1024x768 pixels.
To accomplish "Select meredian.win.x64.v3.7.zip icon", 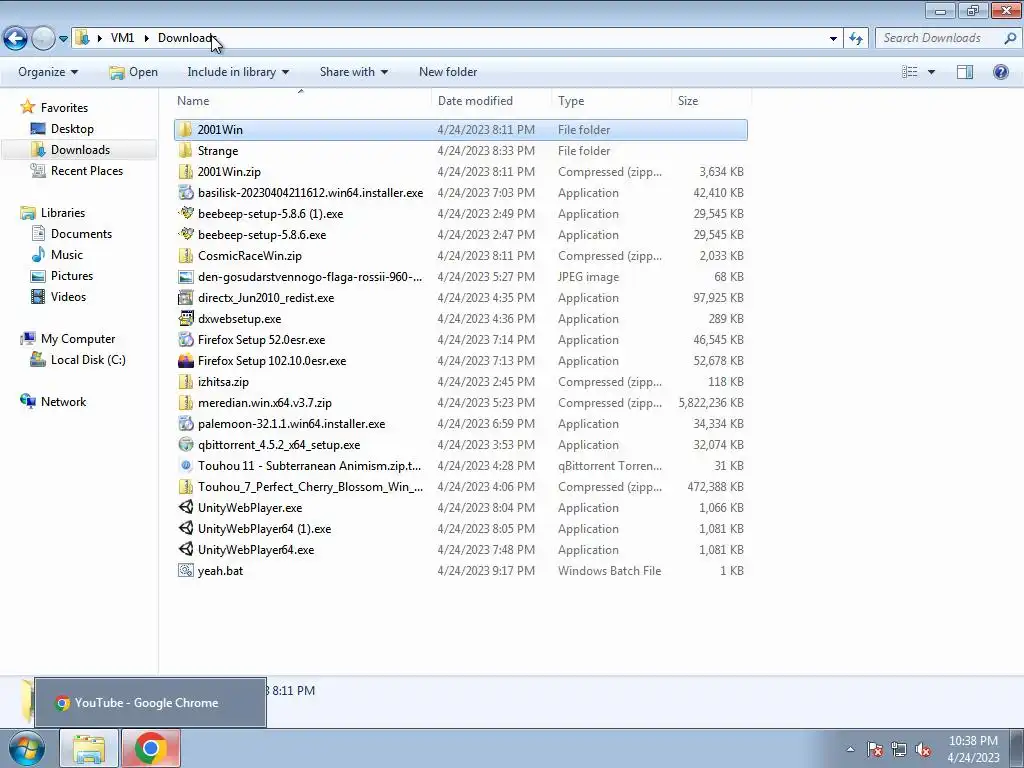I will click(185, 403).
